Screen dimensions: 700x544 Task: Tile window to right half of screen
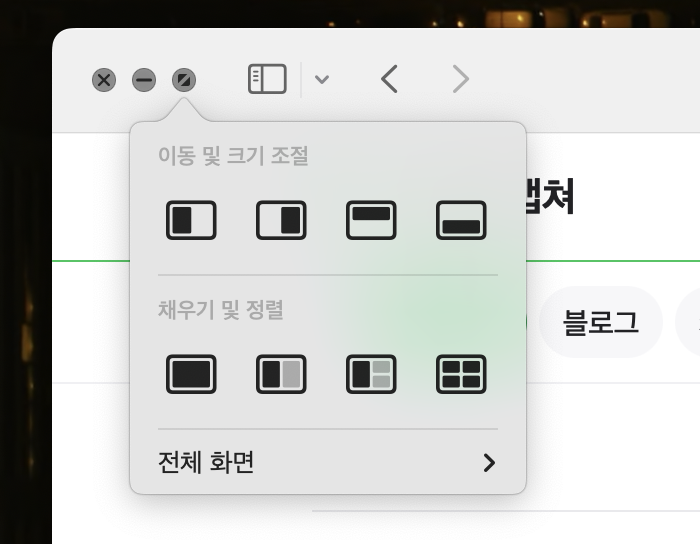coord(281,220)
